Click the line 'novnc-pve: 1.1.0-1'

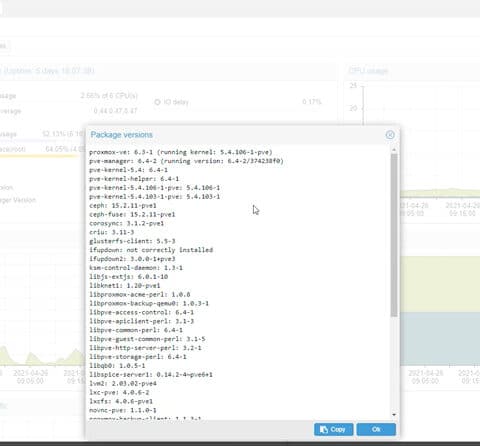tap(123, 410)
